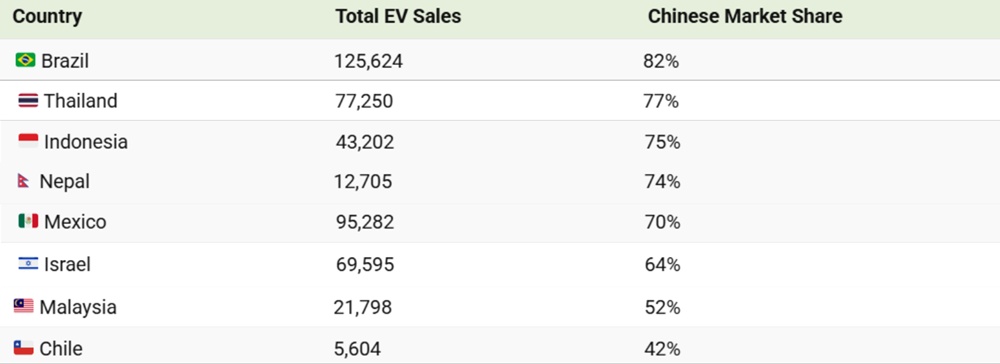Click the Indonesia flag icon
1000x364 pixels.
tap(28, 141)
